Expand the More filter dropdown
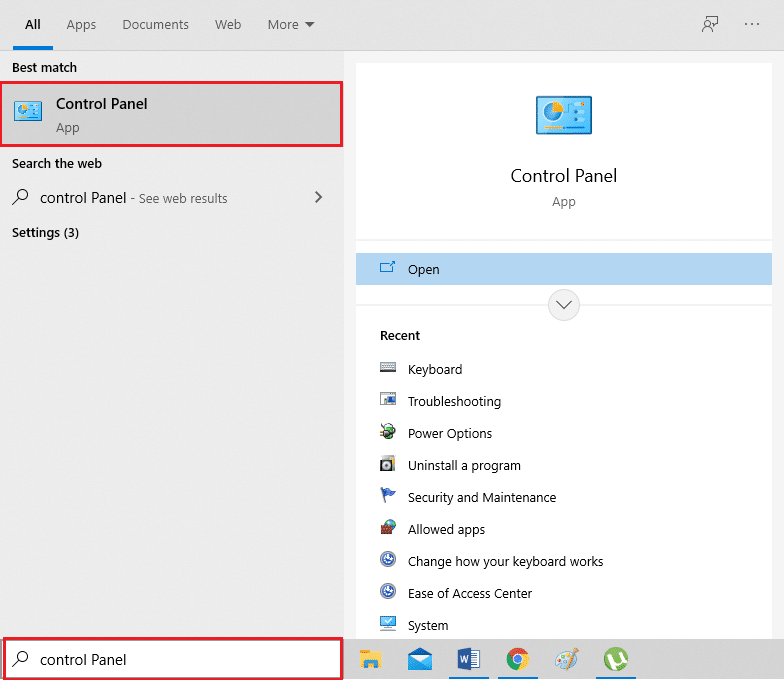The height and width of the screenshot is (680, 784). point(290,24)
